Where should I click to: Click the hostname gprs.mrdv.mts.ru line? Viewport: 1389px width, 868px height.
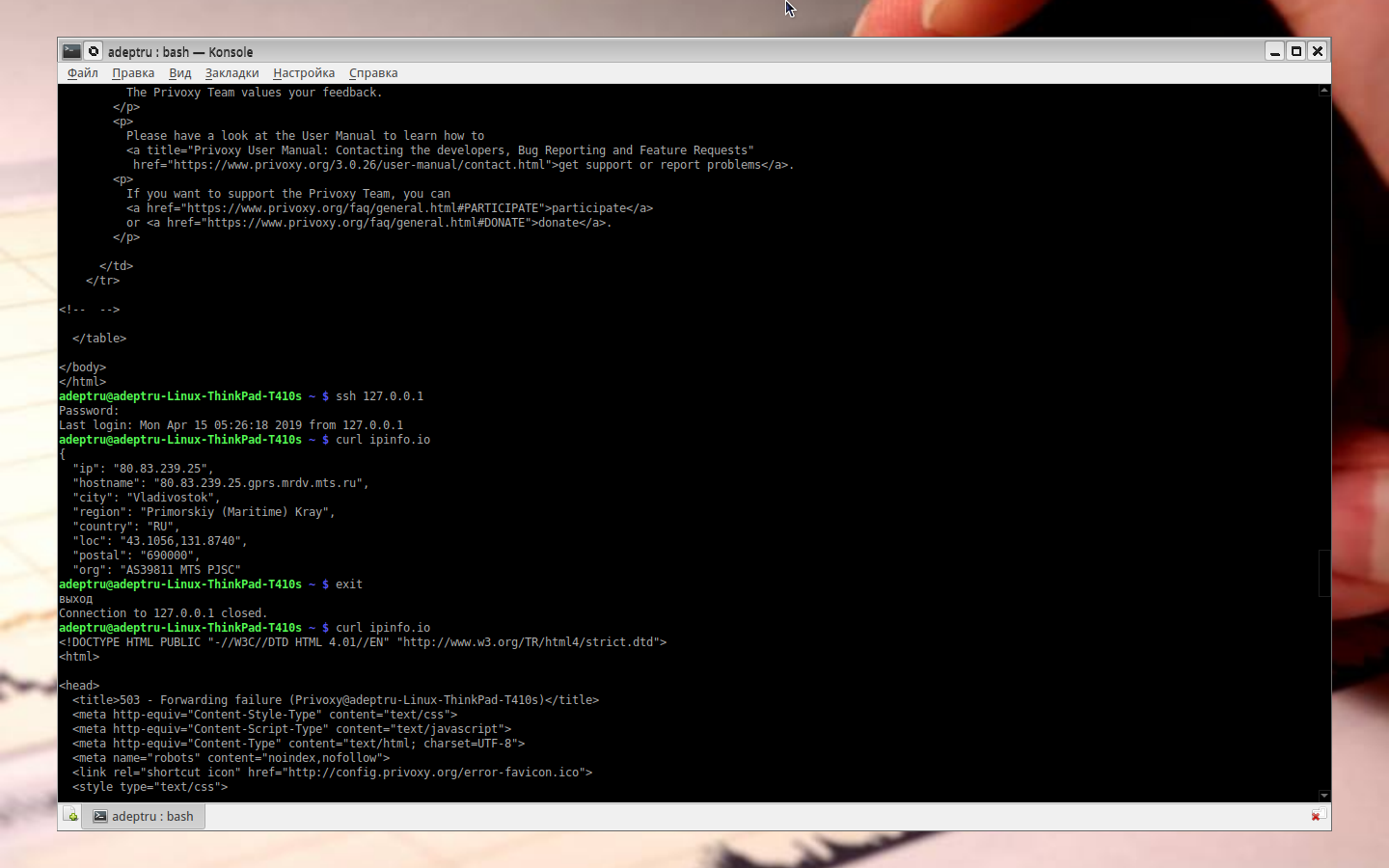click(x=221, y=483)
